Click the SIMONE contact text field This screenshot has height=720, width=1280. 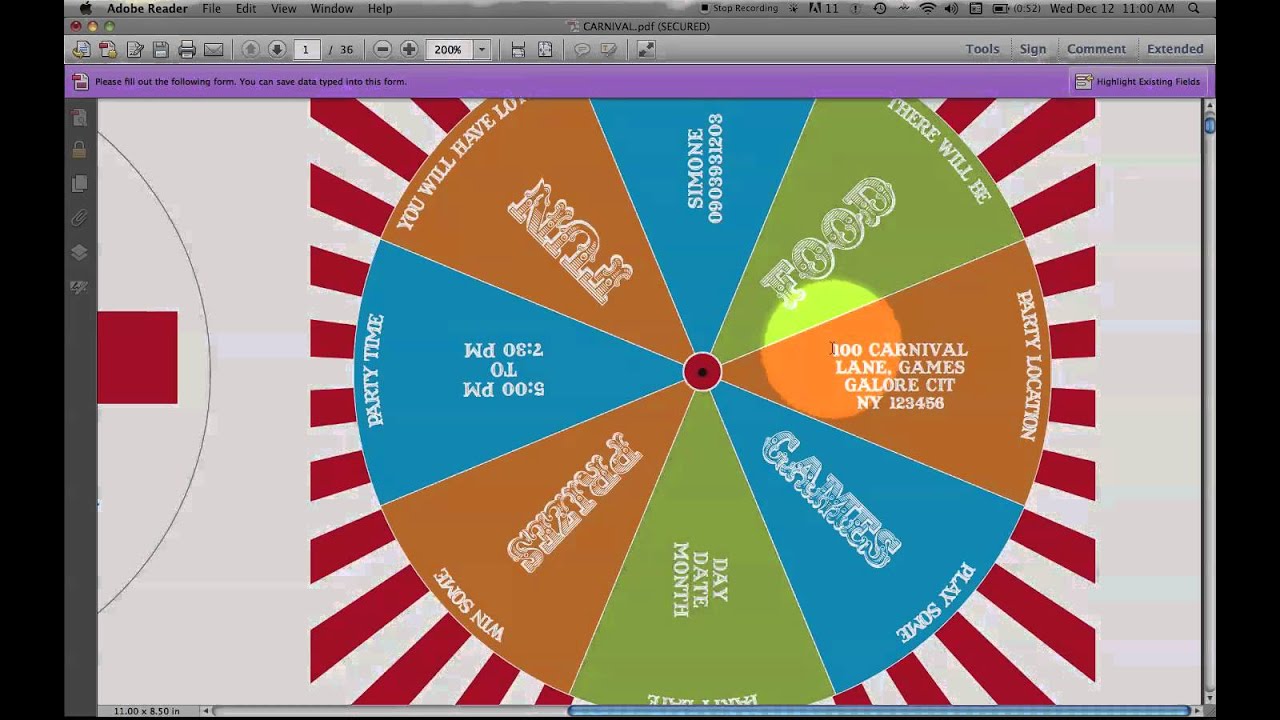(705, 168)
